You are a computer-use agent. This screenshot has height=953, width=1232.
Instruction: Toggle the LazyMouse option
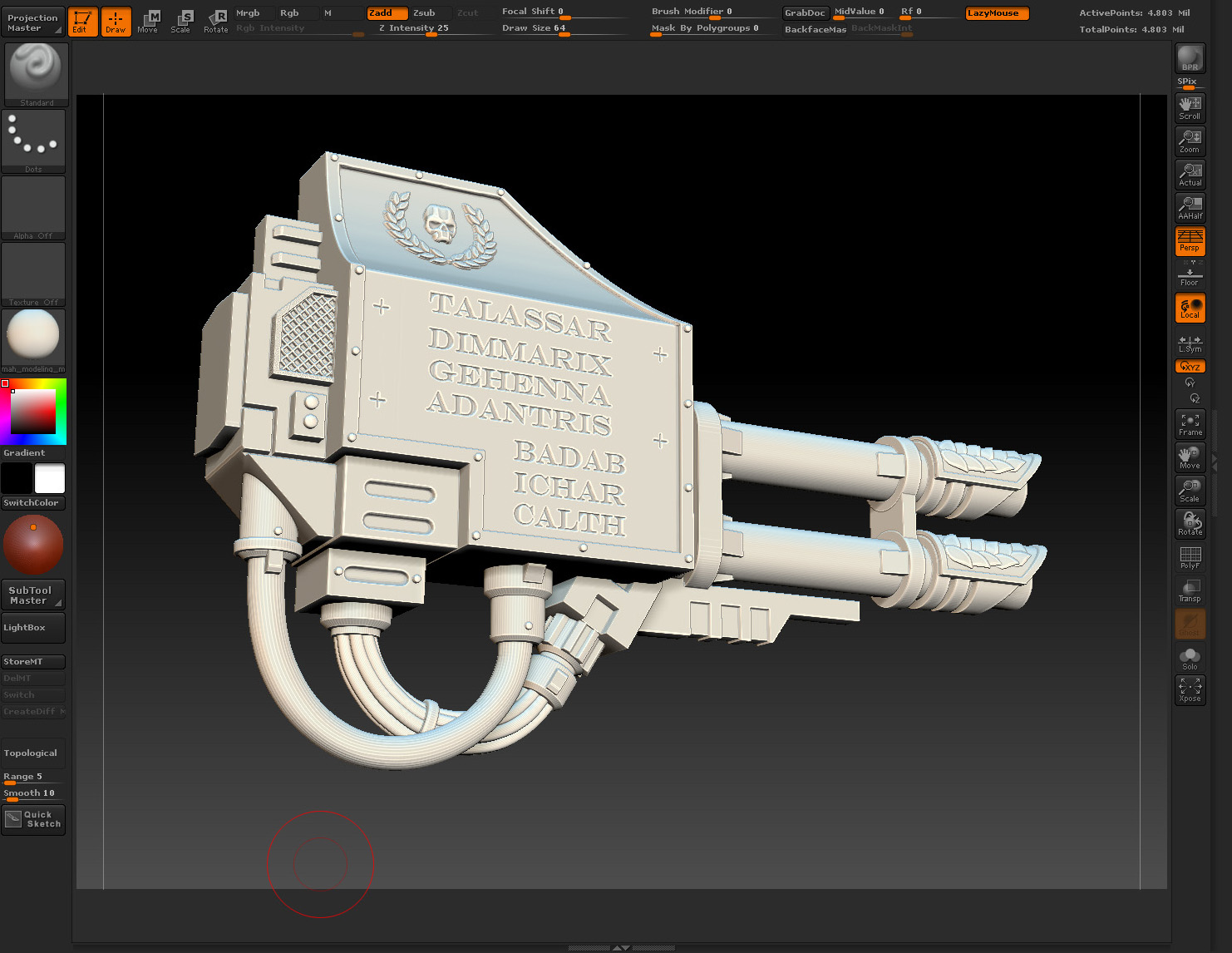(997, 13)
